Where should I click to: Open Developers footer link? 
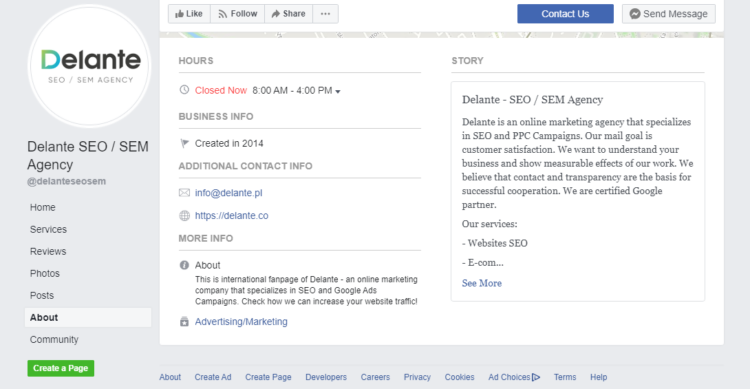click(x=326, y=377)
